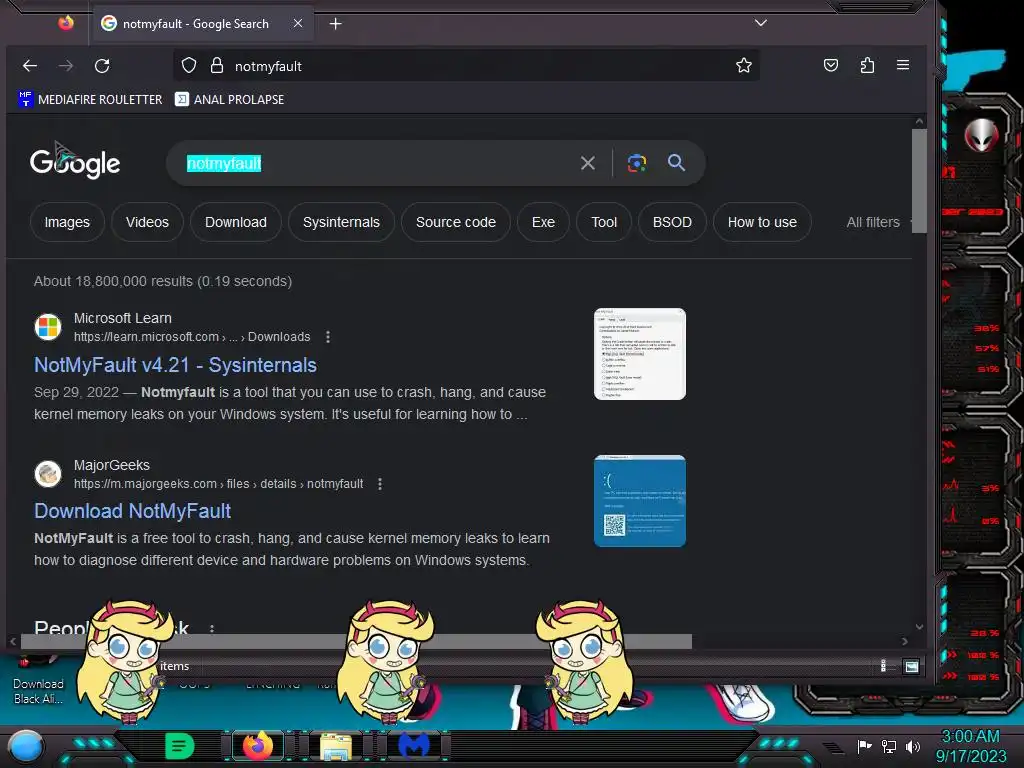This screenshot has height=768, width=1024.
Task: Open more options for MajorGeeks result
Action: pyautogui.click(x=380, y=484)
